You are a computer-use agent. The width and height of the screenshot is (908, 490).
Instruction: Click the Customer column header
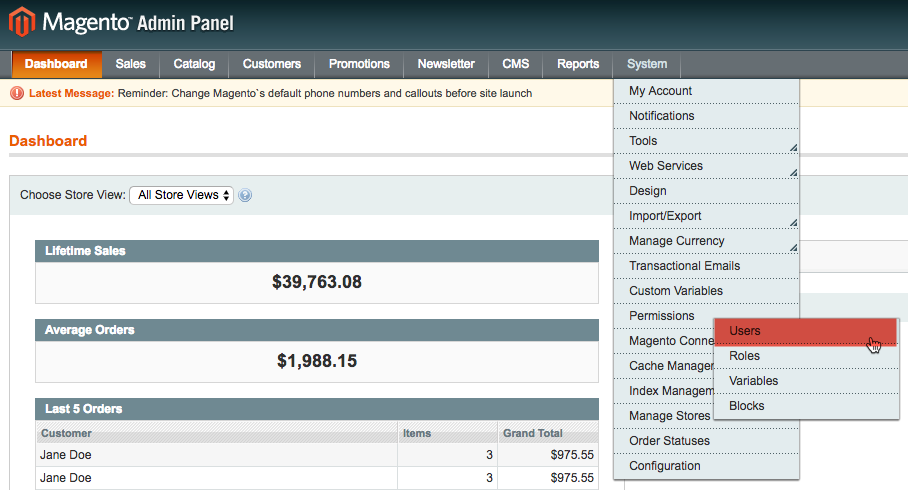tap(66, 434)
